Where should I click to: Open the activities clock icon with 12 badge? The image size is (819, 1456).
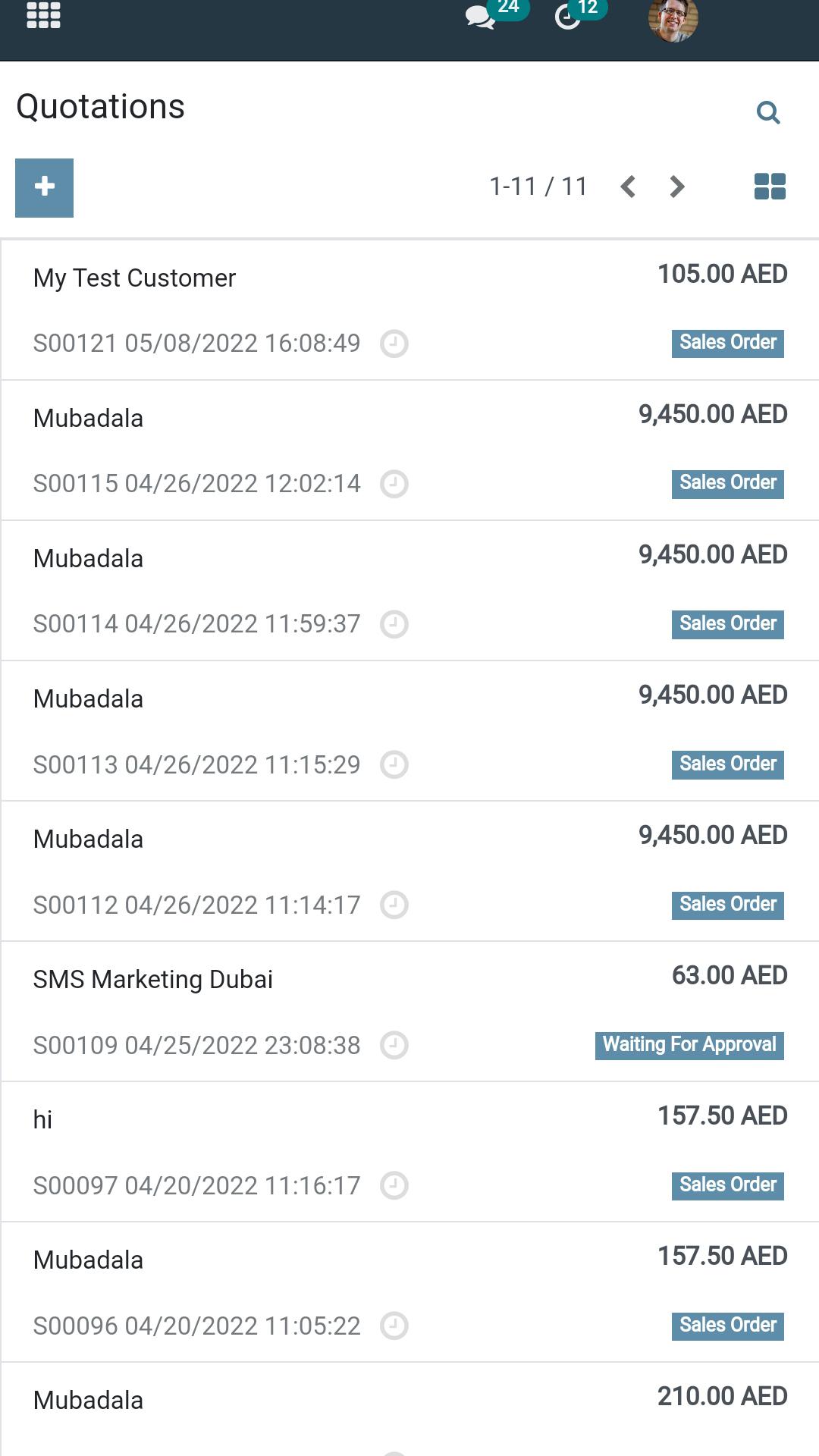(568, 17)
